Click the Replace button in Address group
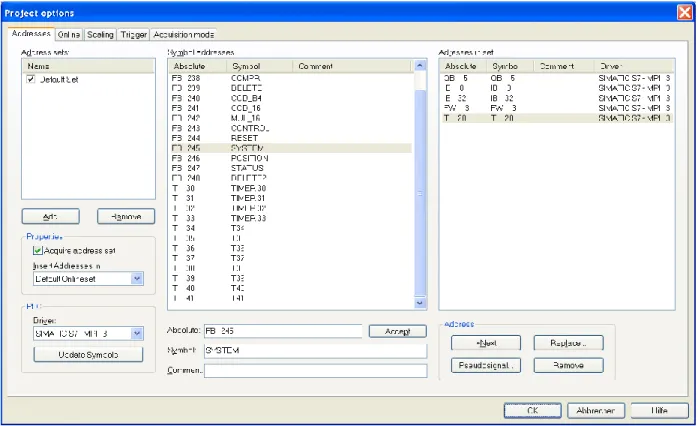 tap(568, 343)
